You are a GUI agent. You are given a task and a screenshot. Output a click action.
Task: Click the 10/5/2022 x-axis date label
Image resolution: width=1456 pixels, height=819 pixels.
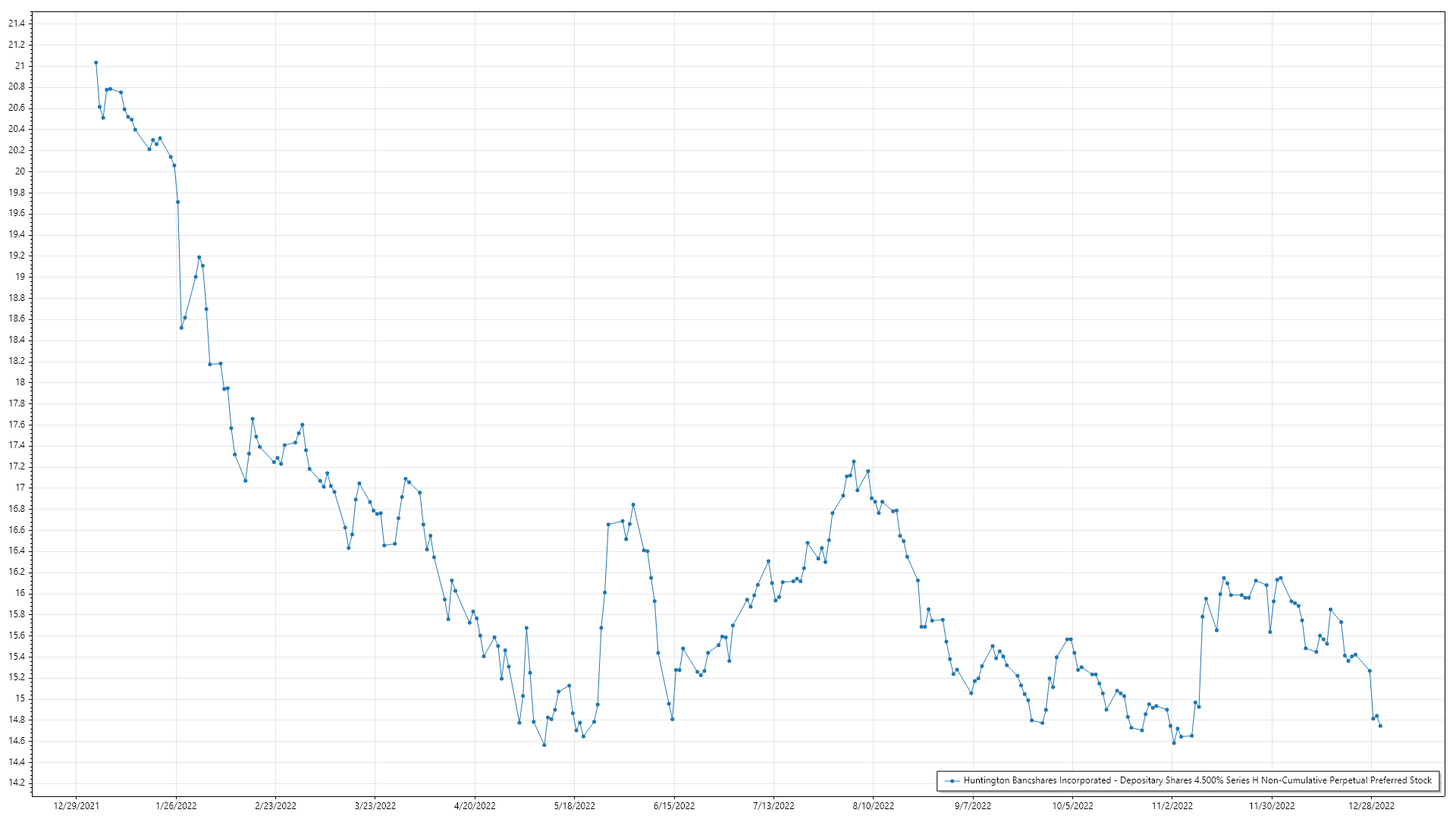[1072, 806]
